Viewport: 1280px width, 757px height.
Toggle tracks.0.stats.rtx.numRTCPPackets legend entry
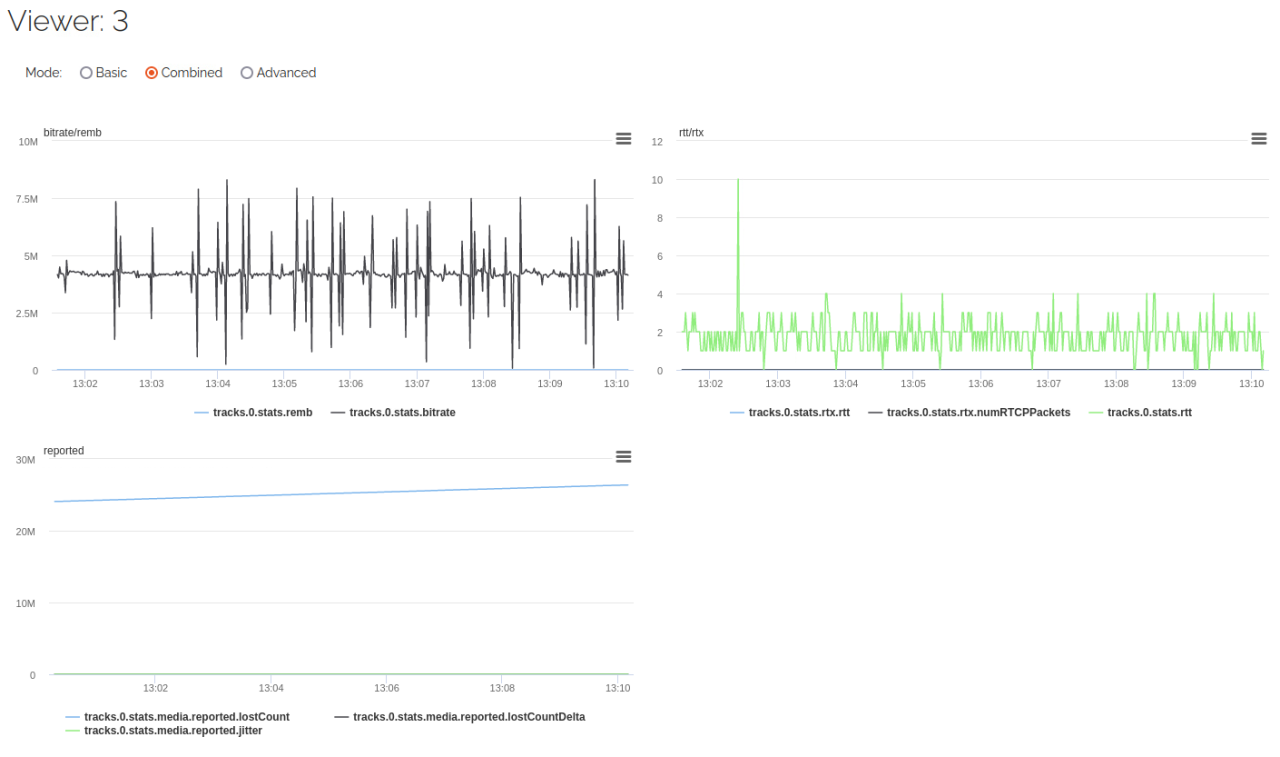[x=969, y=412]
